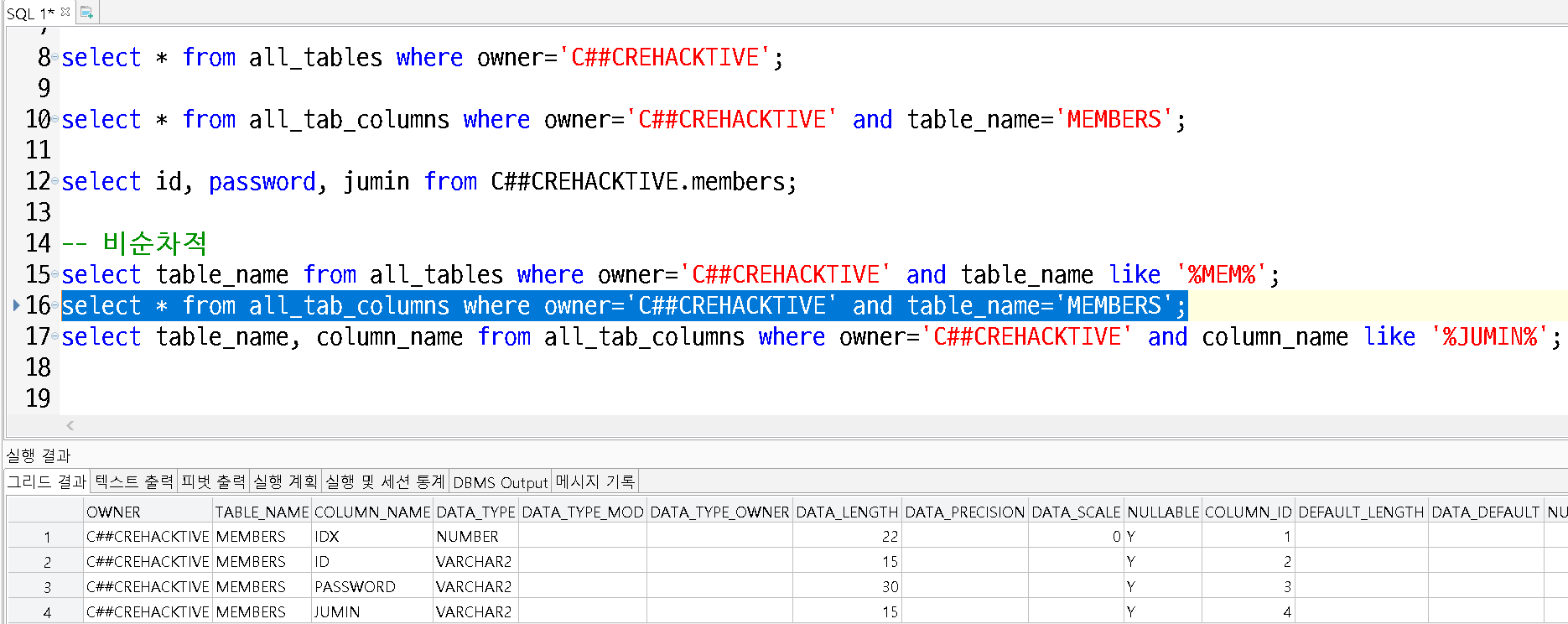This screenshot has height=624, width=1568.
Task: Click the data scale 0 cell
Action: (1076, 537)
